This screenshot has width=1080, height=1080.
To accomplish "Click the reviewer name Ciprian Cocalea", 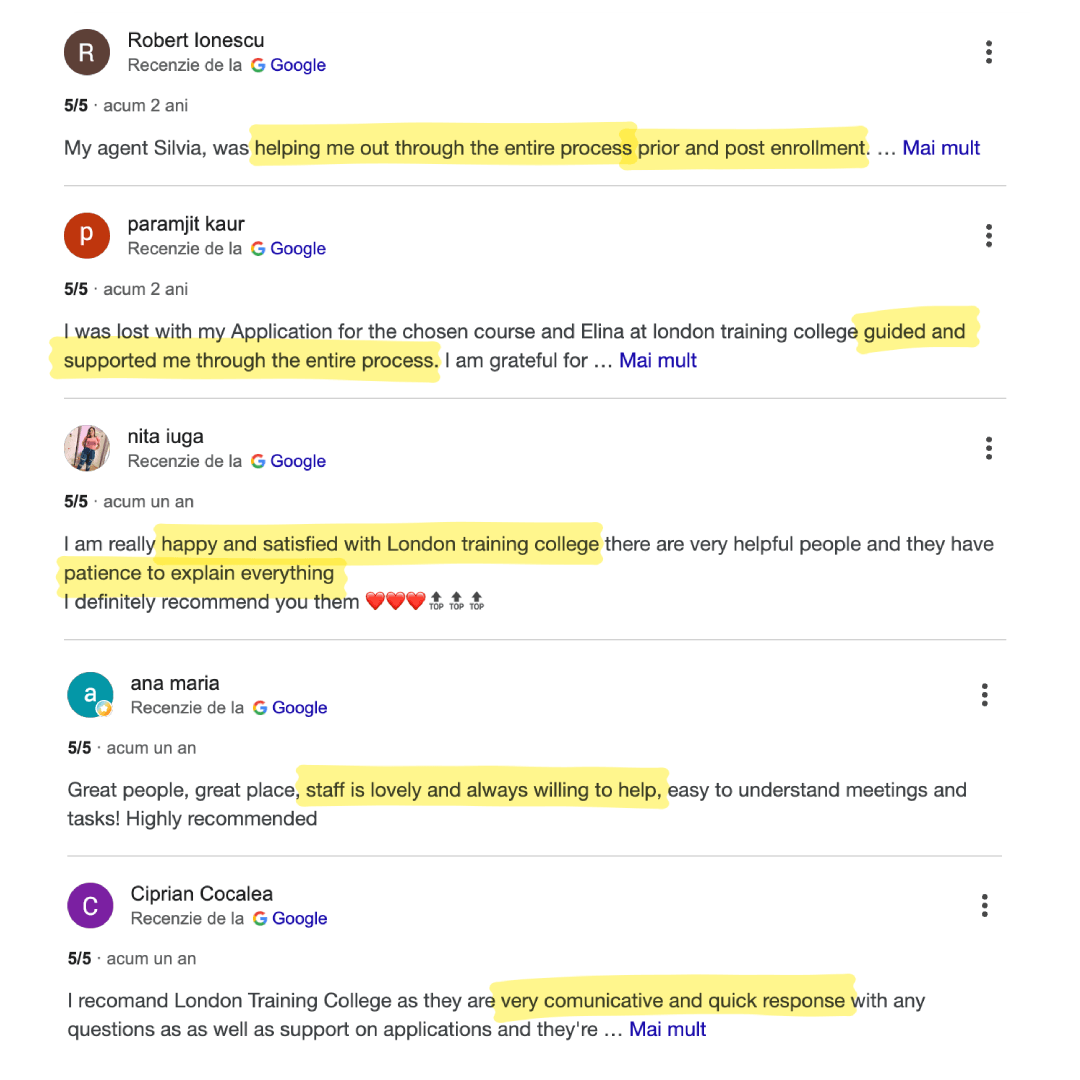I will (202, 894).
